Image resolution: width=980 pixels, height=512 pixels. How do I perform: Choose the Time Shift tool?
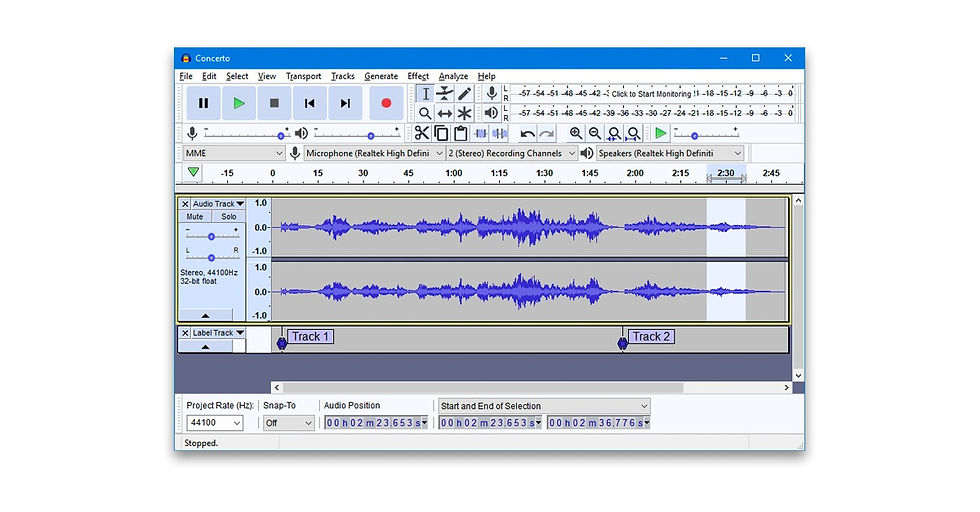(445, 114)
